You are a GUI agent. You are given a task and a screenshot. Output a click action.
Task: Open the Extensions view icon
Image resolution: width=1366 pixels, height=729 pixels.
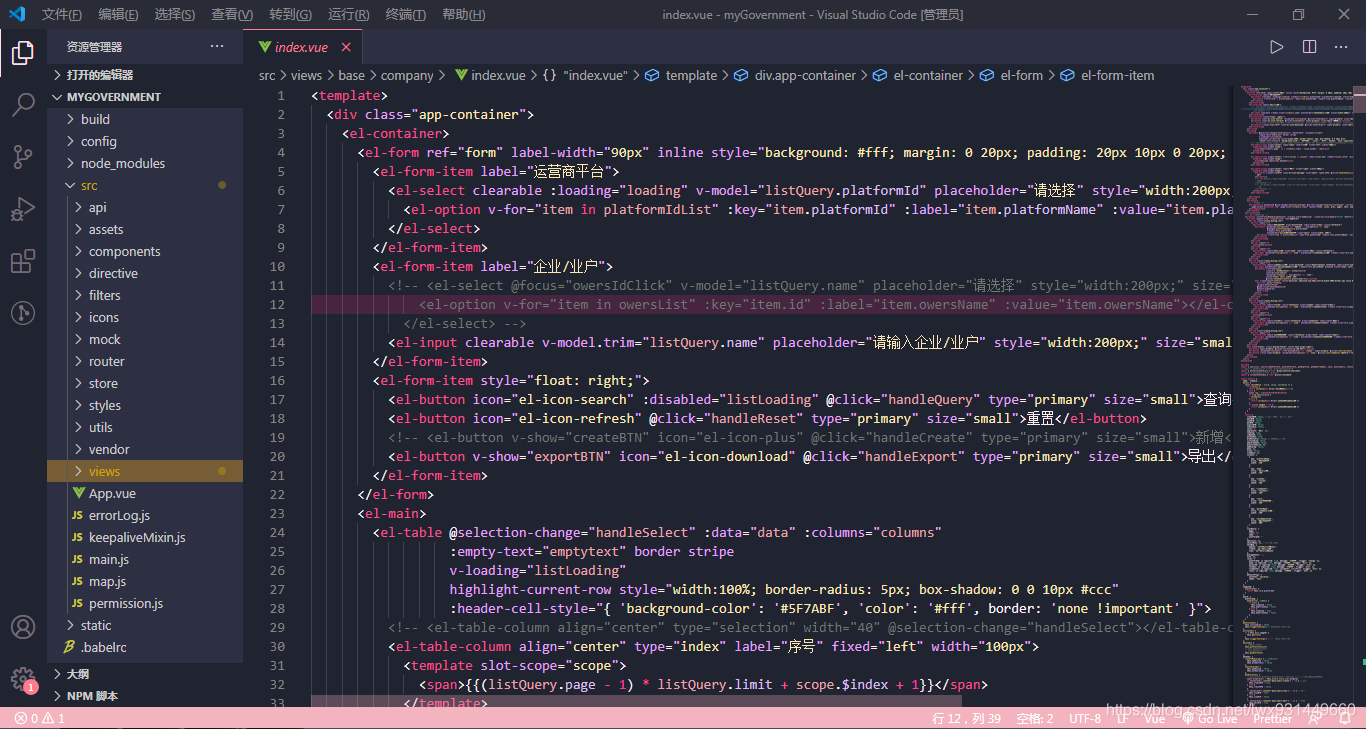click(x=23, y=262)
